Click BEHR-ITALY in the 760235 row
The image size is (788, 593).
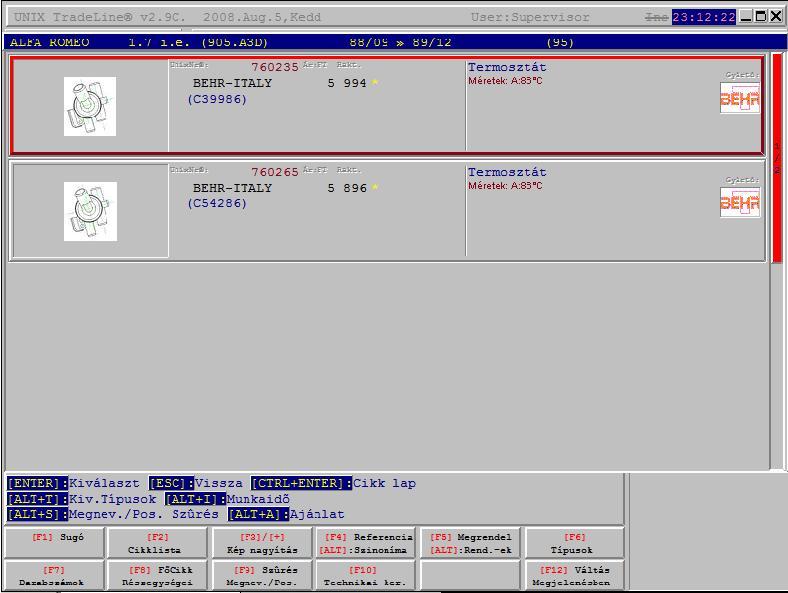coord(232,83)
